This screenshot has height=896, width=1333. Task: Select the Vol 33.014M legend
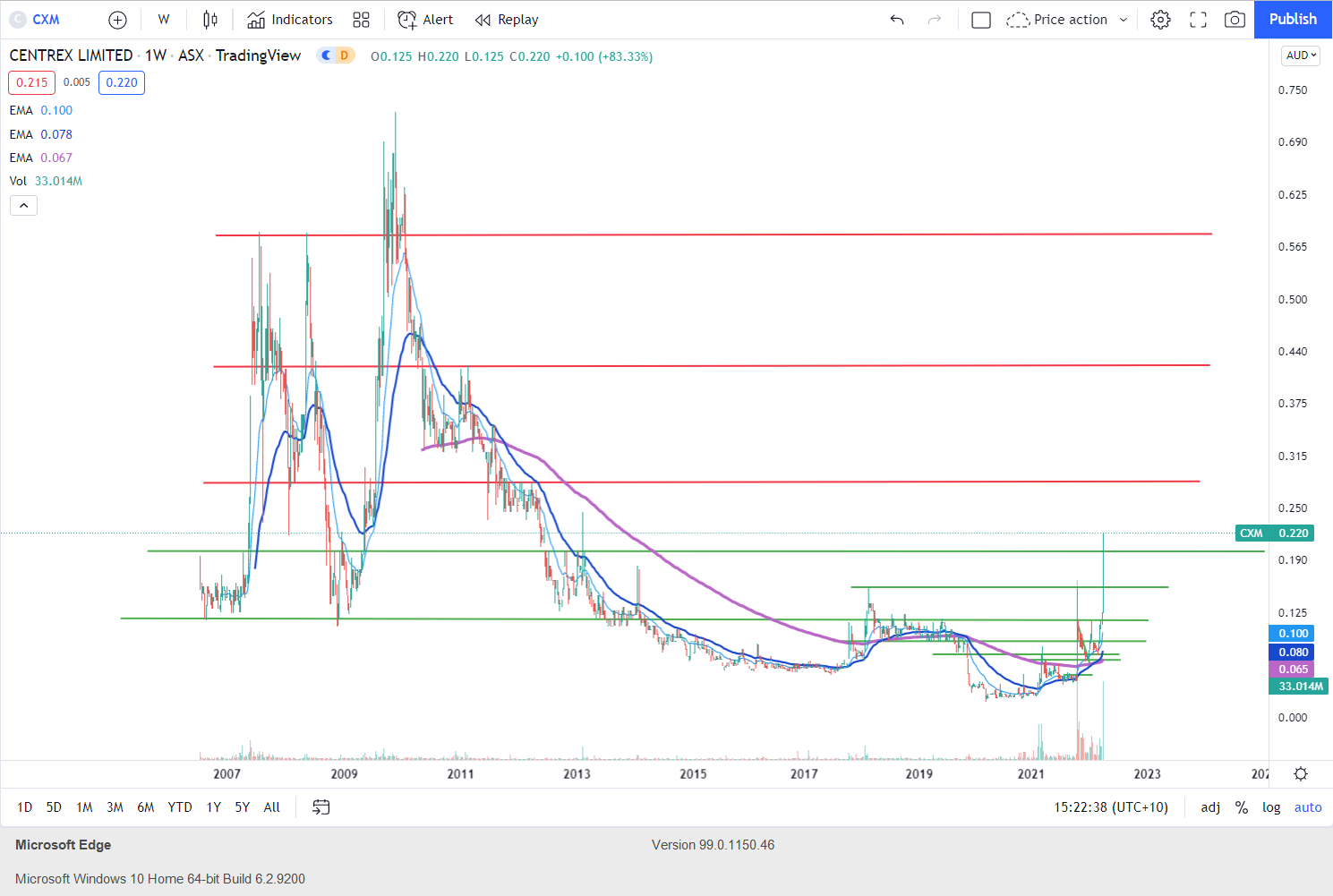coord(46,181)
